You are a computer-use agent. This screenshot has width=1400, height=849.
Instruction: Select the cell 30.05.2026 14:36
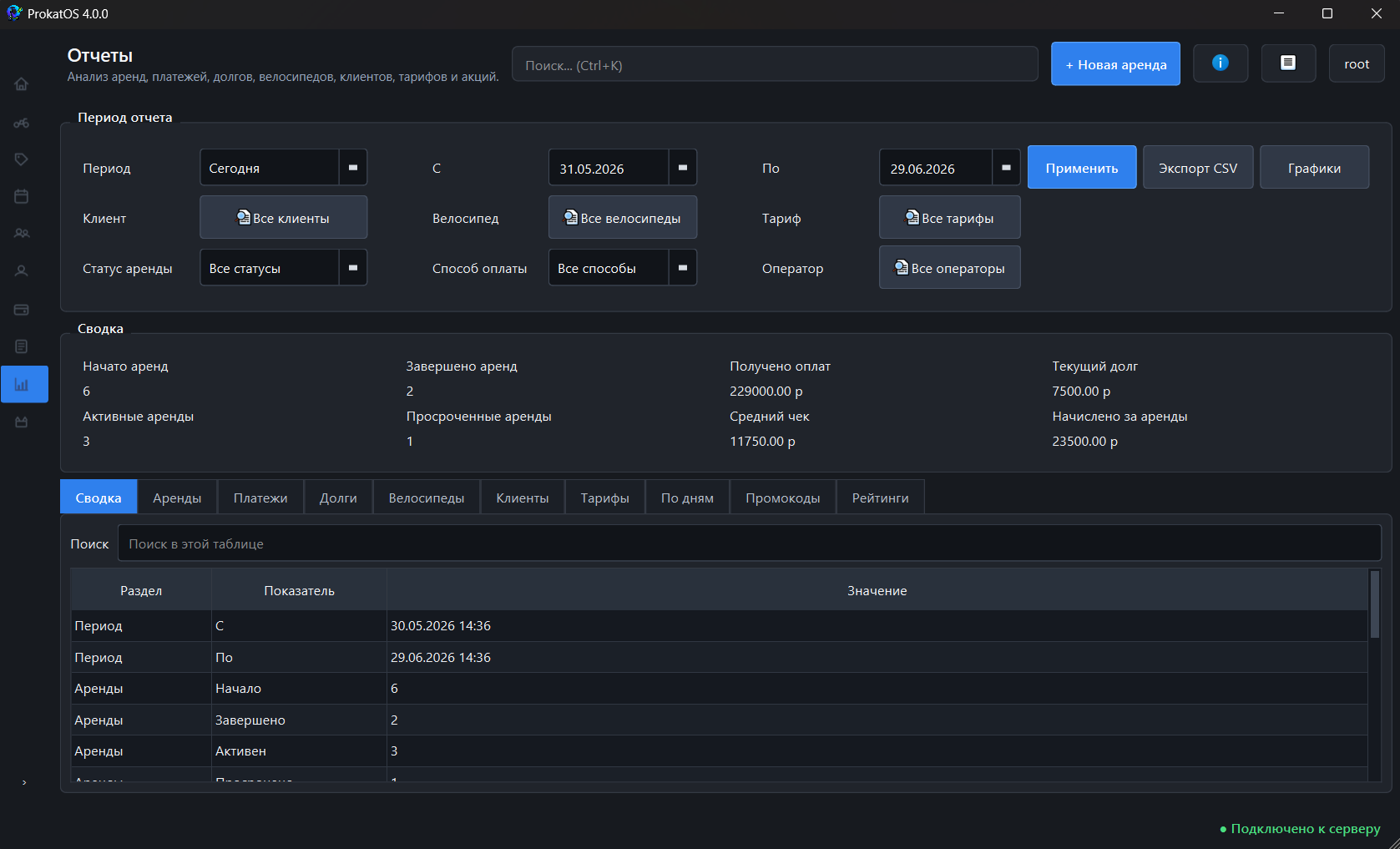[877, 625]
